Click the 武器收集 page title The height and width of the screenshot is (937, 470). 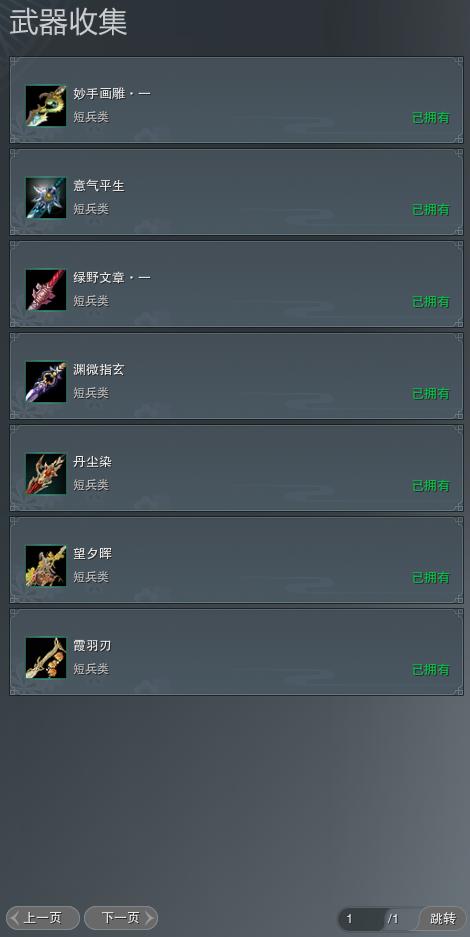68,23
